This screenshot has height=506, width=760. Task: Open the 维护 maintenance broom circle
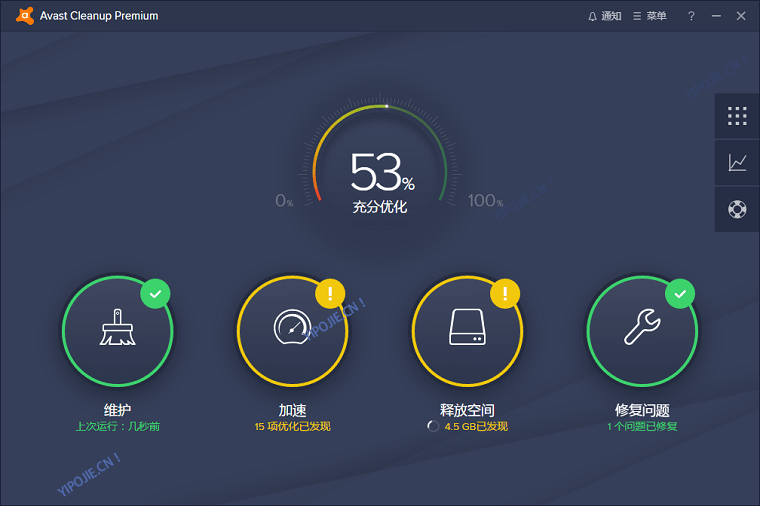[118, 331]
